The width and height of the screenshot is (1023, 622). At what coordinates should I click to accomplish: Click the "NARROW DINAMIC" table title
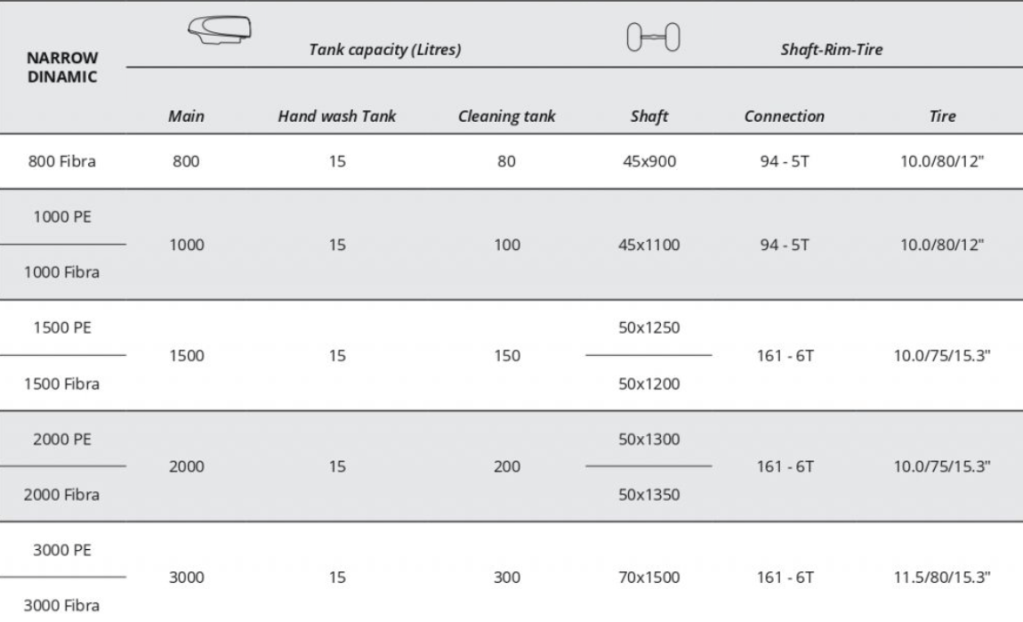pyautogui.click(x=62, y=67)
